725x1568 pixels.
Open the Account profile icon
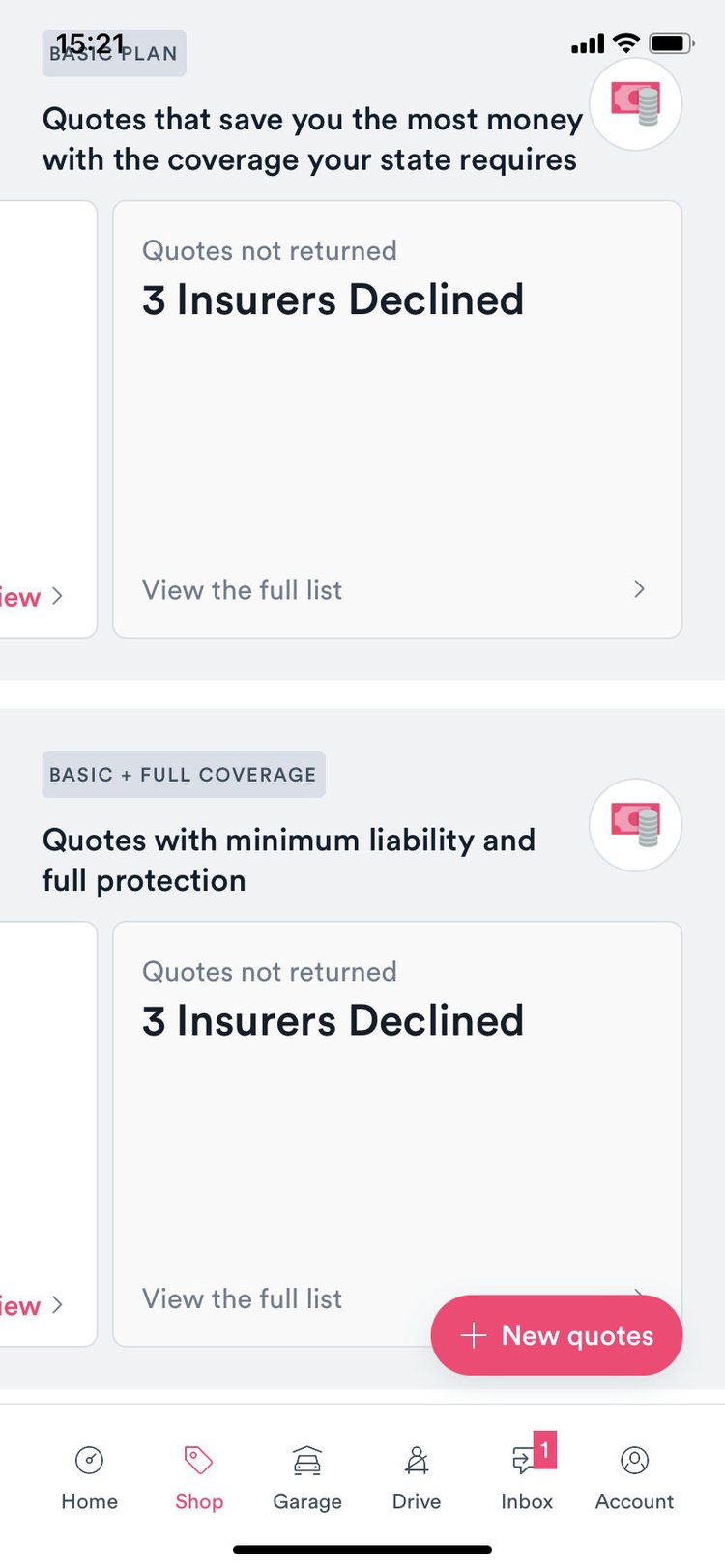634,1462
